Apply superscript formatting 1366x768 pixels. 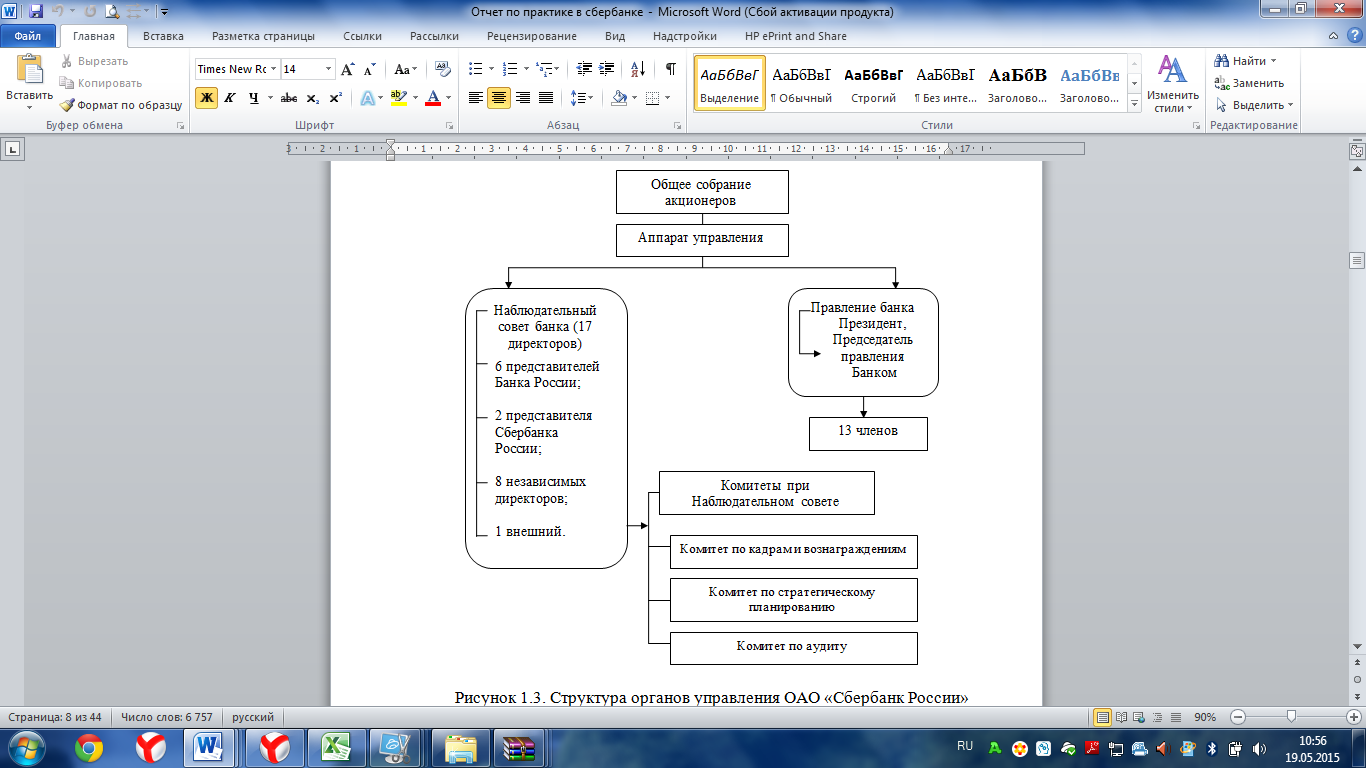[336, 98]
